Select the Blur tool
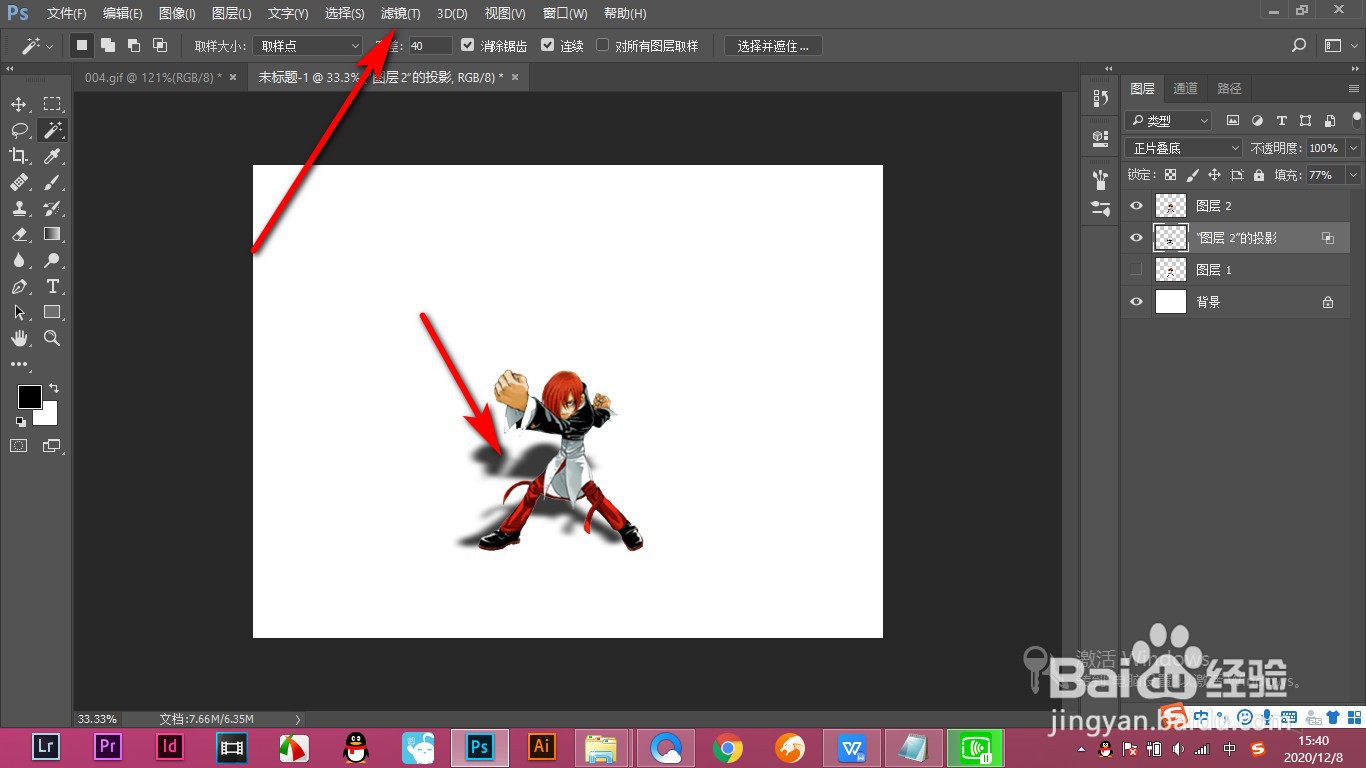1366x768 pixels. pos(19,260)
